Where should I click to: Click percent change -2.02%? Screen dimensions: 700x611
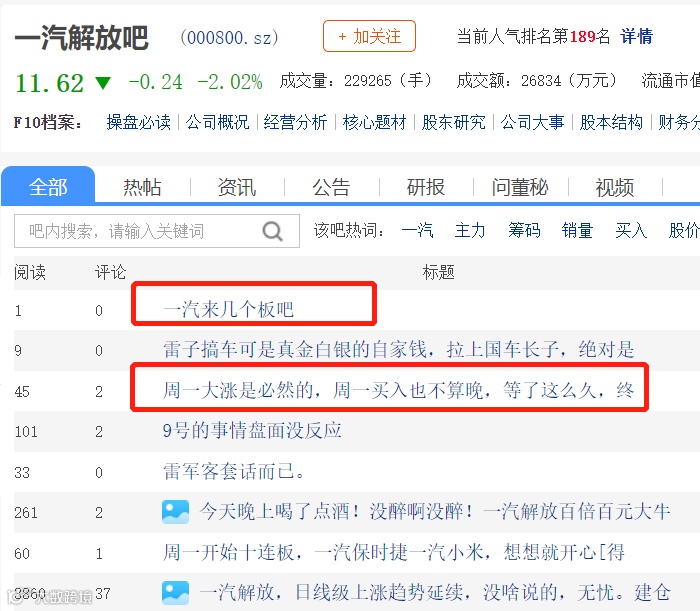coord(230,82)
